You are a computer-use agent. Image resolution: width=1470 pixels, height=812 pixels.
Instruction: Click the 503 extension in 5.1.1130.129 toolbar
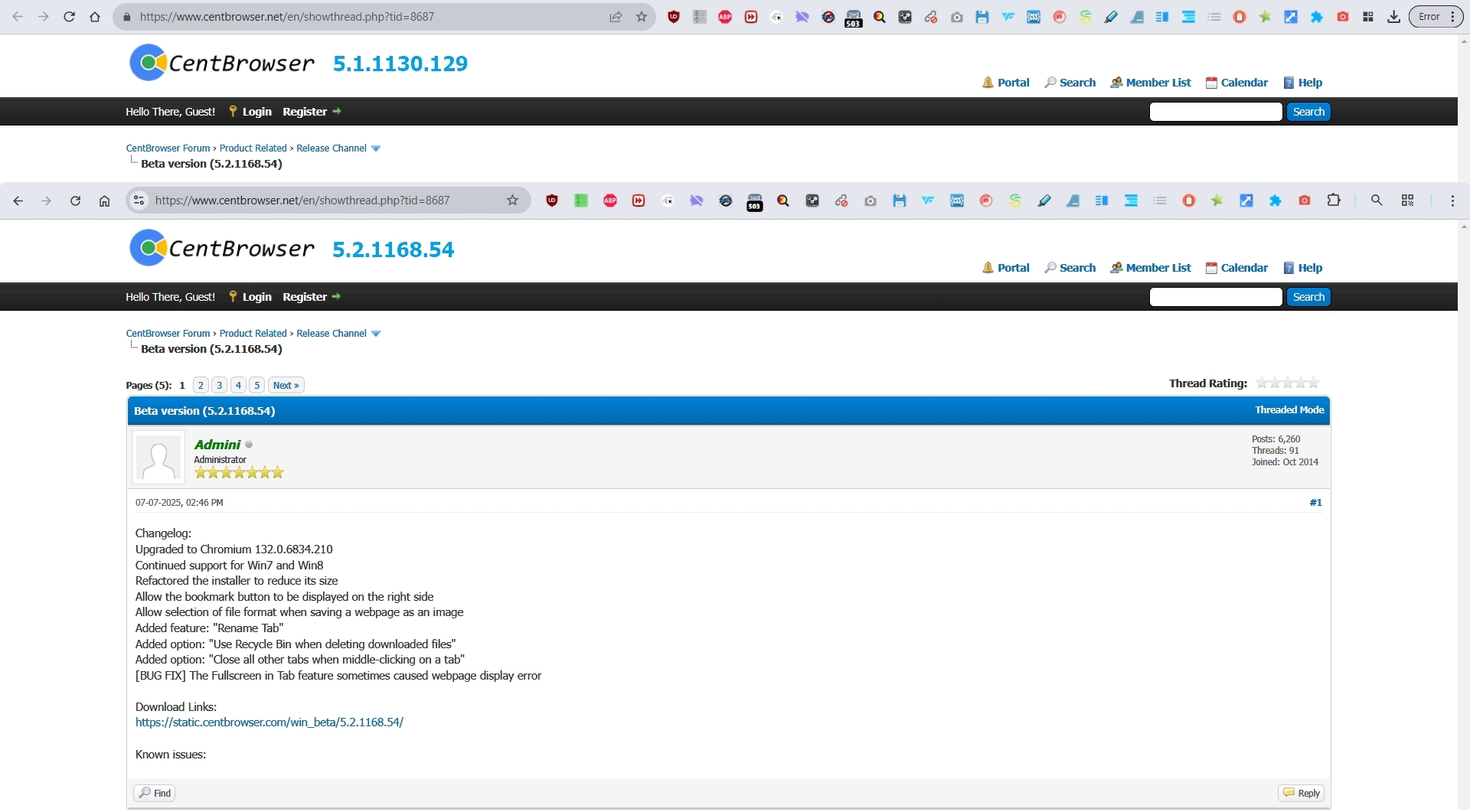tap(854, 18)
